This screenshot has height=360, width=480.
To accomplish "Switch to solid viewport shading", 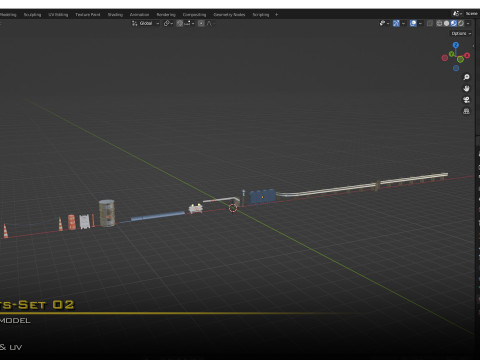I will point(447,23).
